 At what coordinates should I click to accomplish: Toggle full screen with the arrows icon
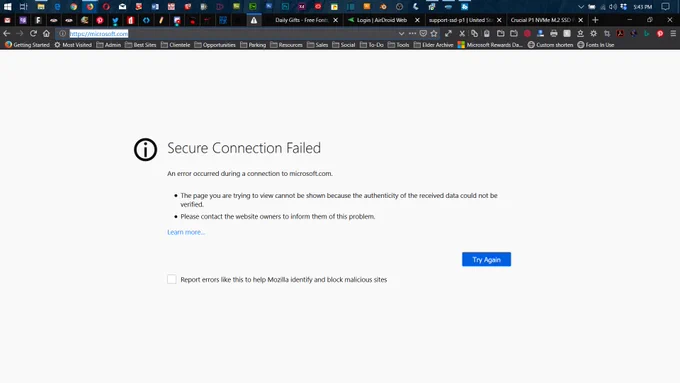448,33
